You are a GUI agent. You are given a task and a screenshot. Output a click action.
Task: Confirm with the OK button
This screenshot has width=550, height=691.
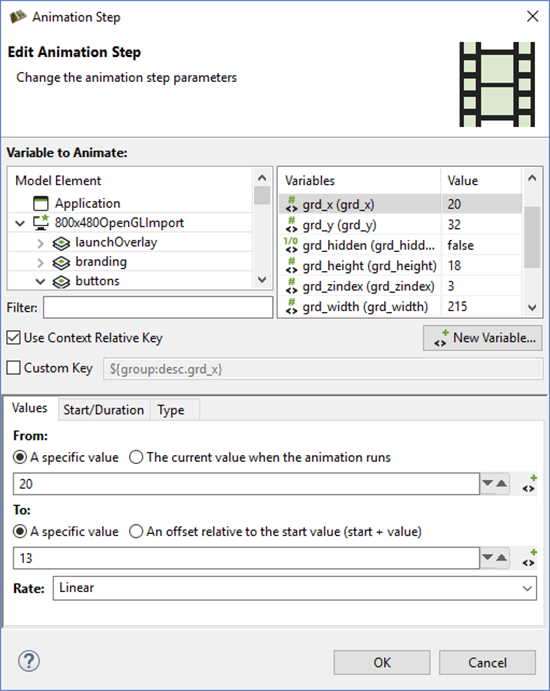pyautogui.click(x=382, y=662)
